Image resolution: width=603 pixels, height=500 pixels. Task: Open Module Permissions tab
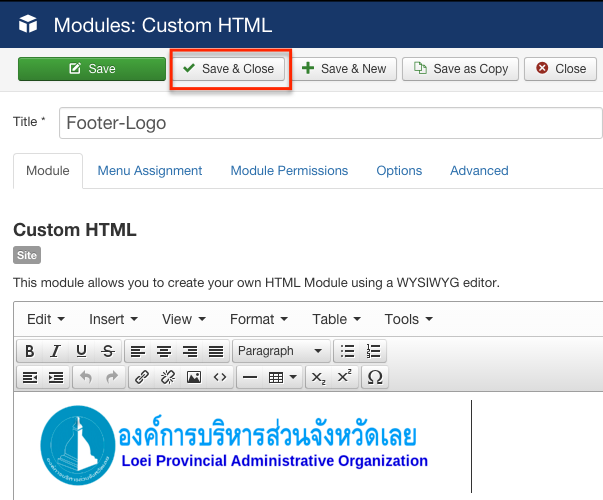tap(289, 171)
